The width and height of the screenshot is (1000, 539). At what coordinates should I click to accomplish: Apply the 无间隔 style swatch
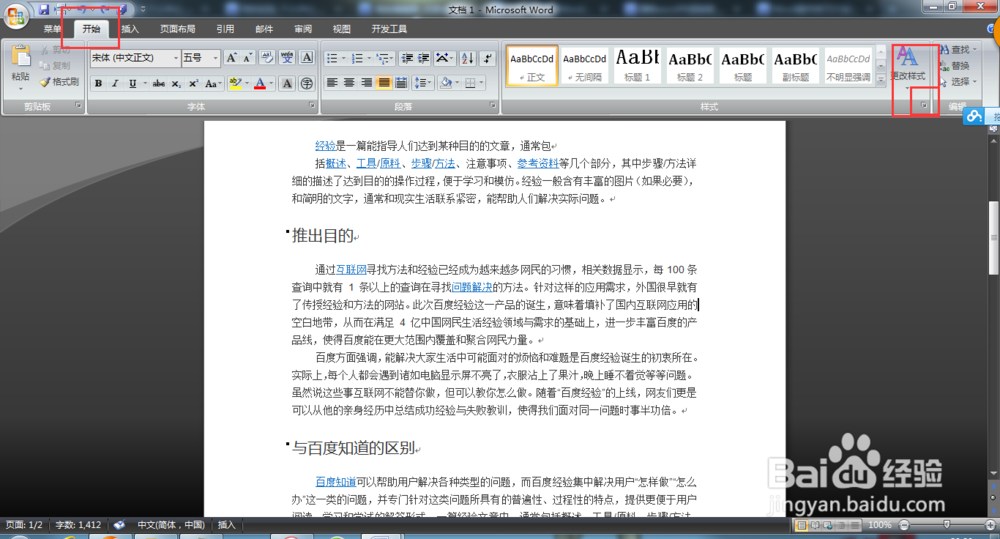[584, 65]
